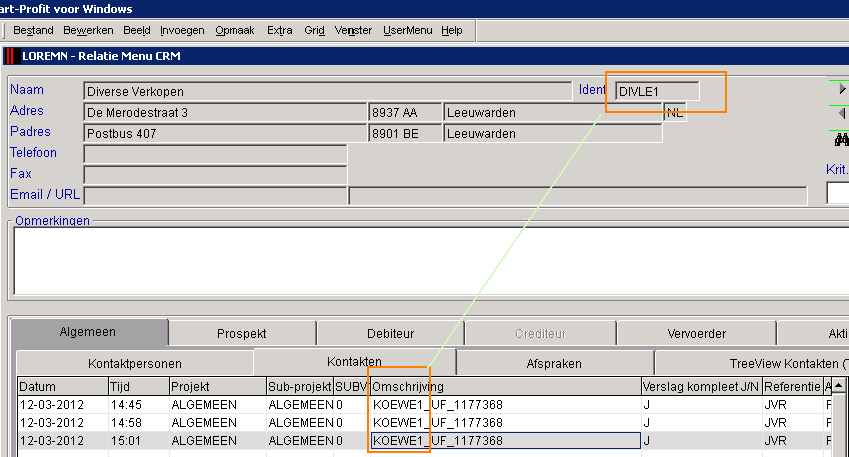Viewport: 849px width, 457px height.
Task: Open the Bewerken menu
Action: 88,30
